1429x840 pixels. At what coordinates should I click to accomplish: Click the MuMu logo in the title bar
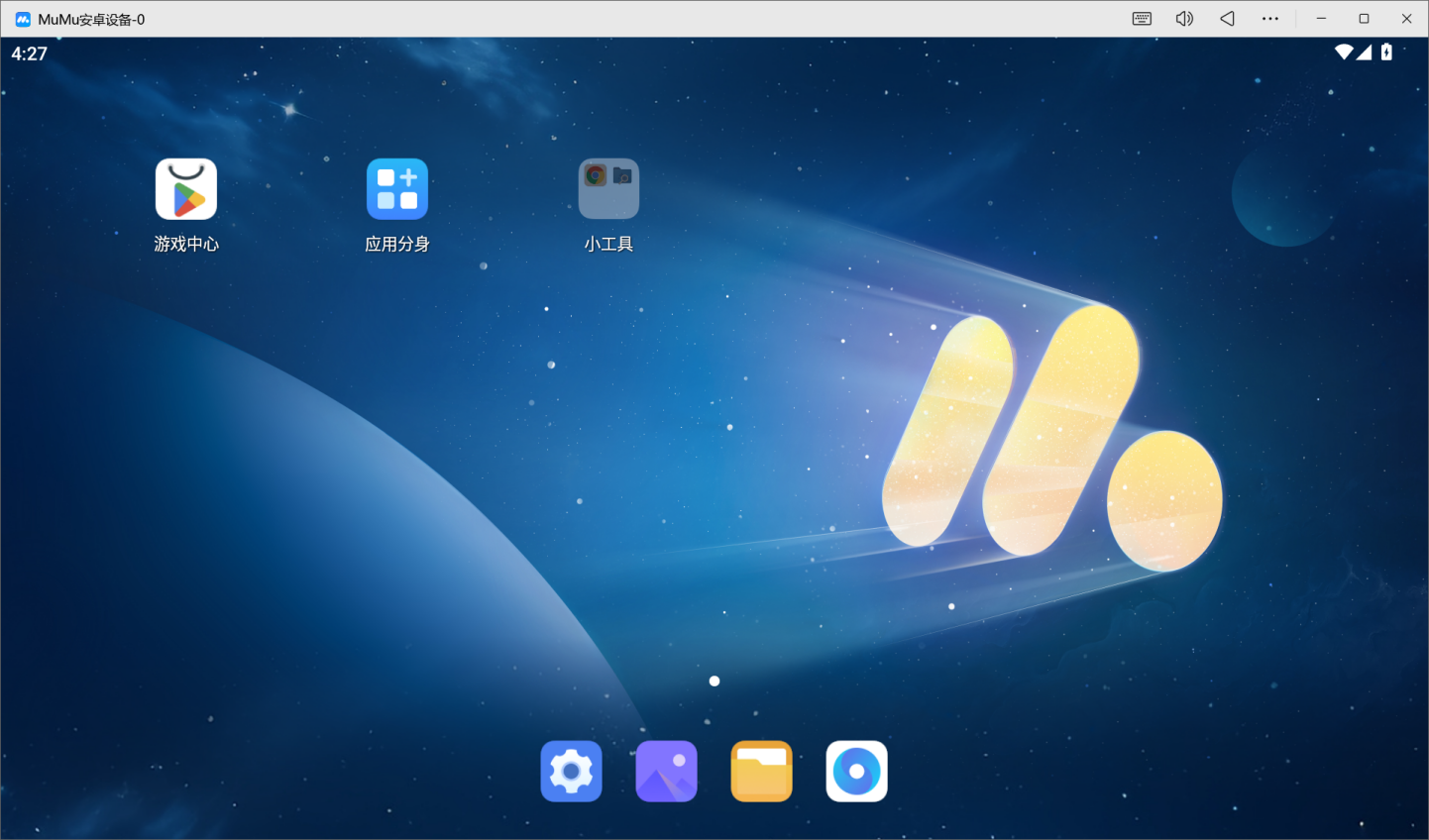[x=22, y=18]
